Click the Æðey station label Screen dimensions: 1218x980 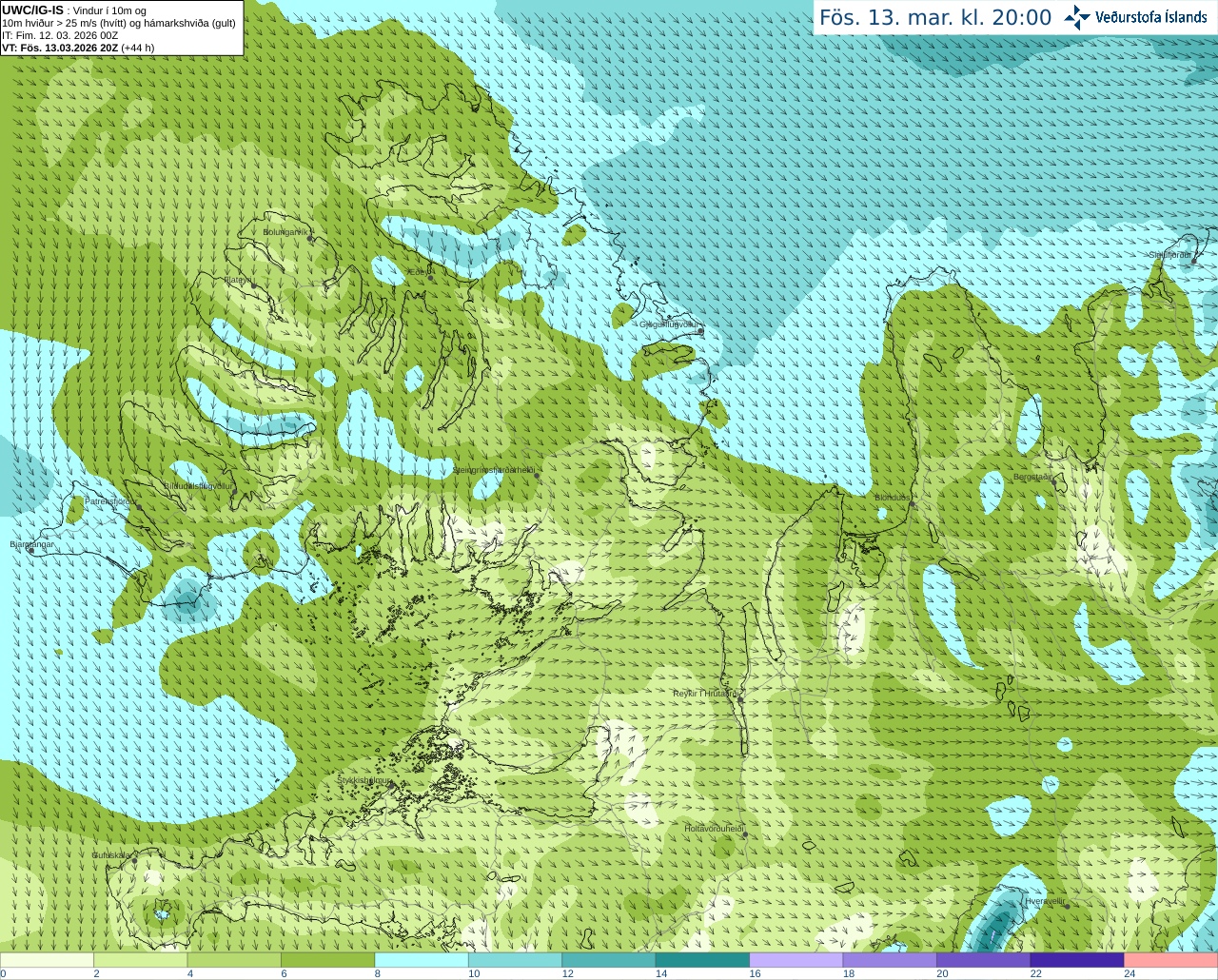(x=418, y=272)
